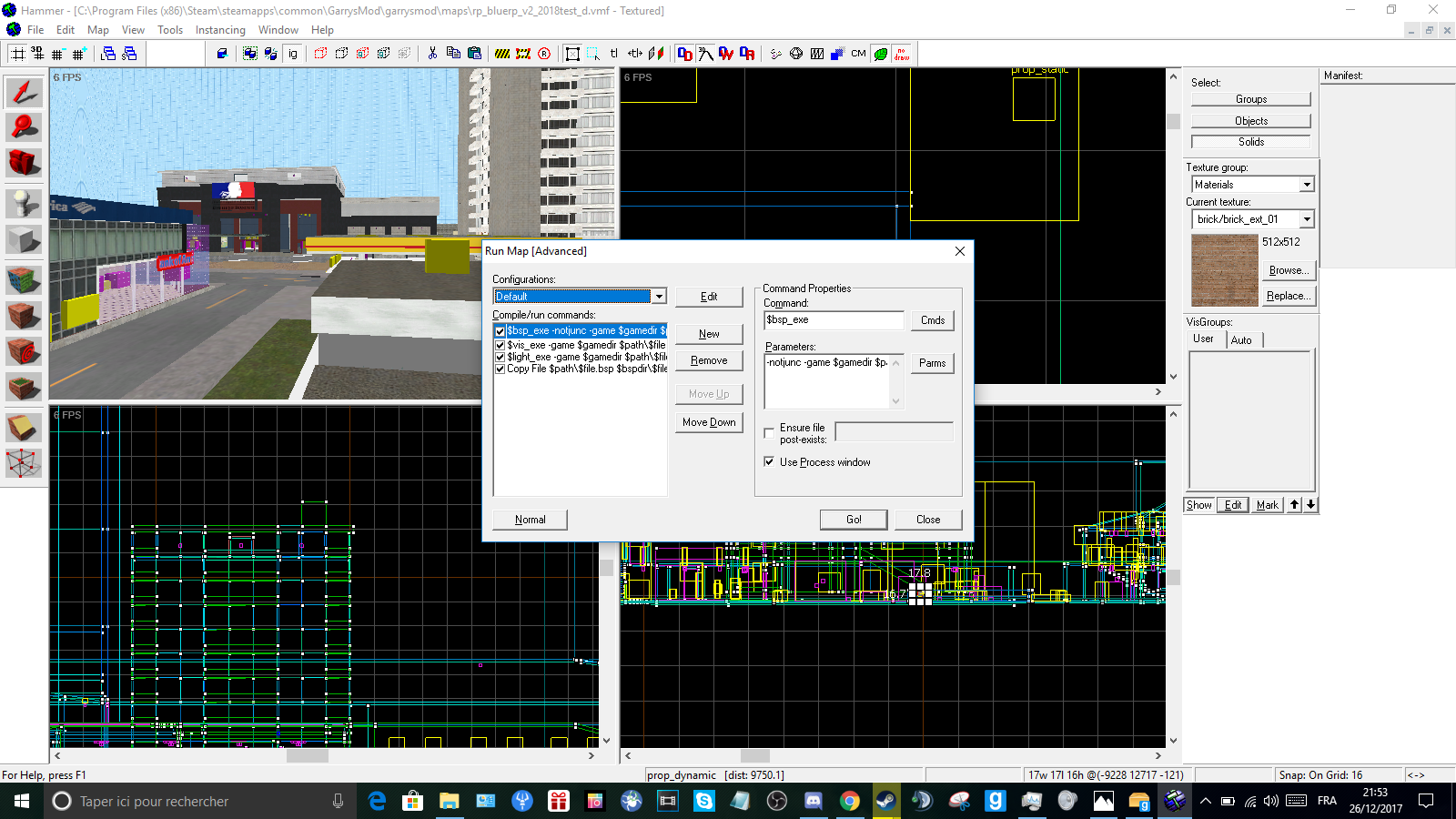Image resolution: width=1456 pixels, height=819 pixels.
Task: Select the Magnify tool
Action: pyautogui.click(x=24, y=127)
